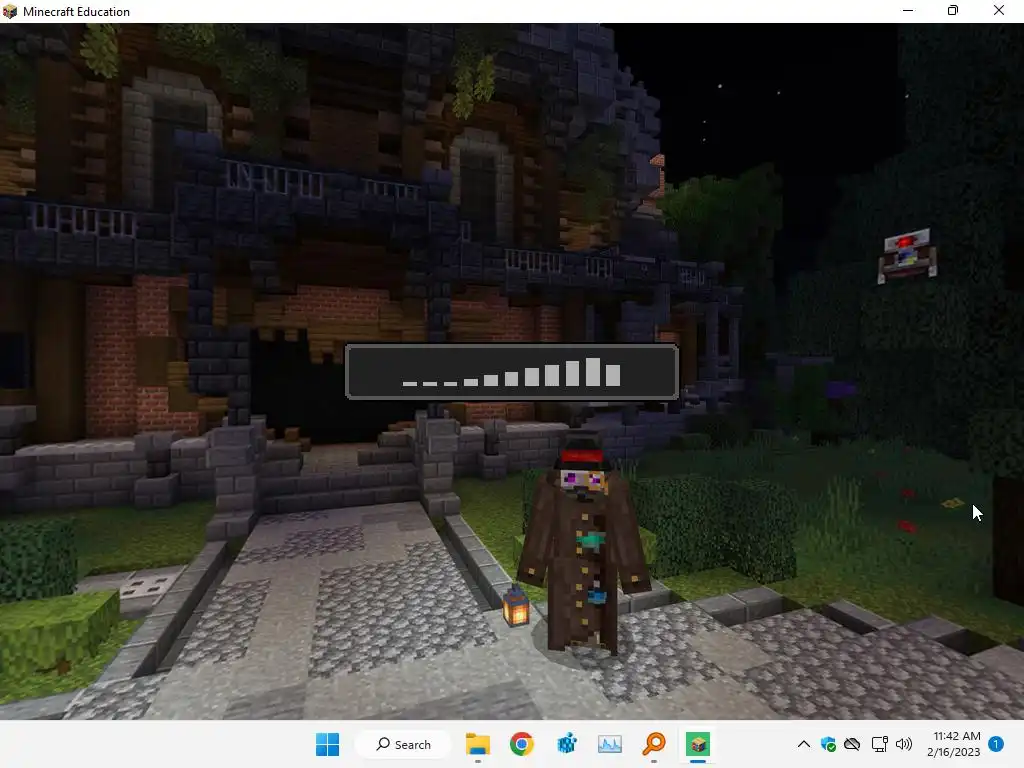The height and width of the screenshot is (768, 1024).
Task: Open the clock showing 11:42 AM
Action: point(953,744)
